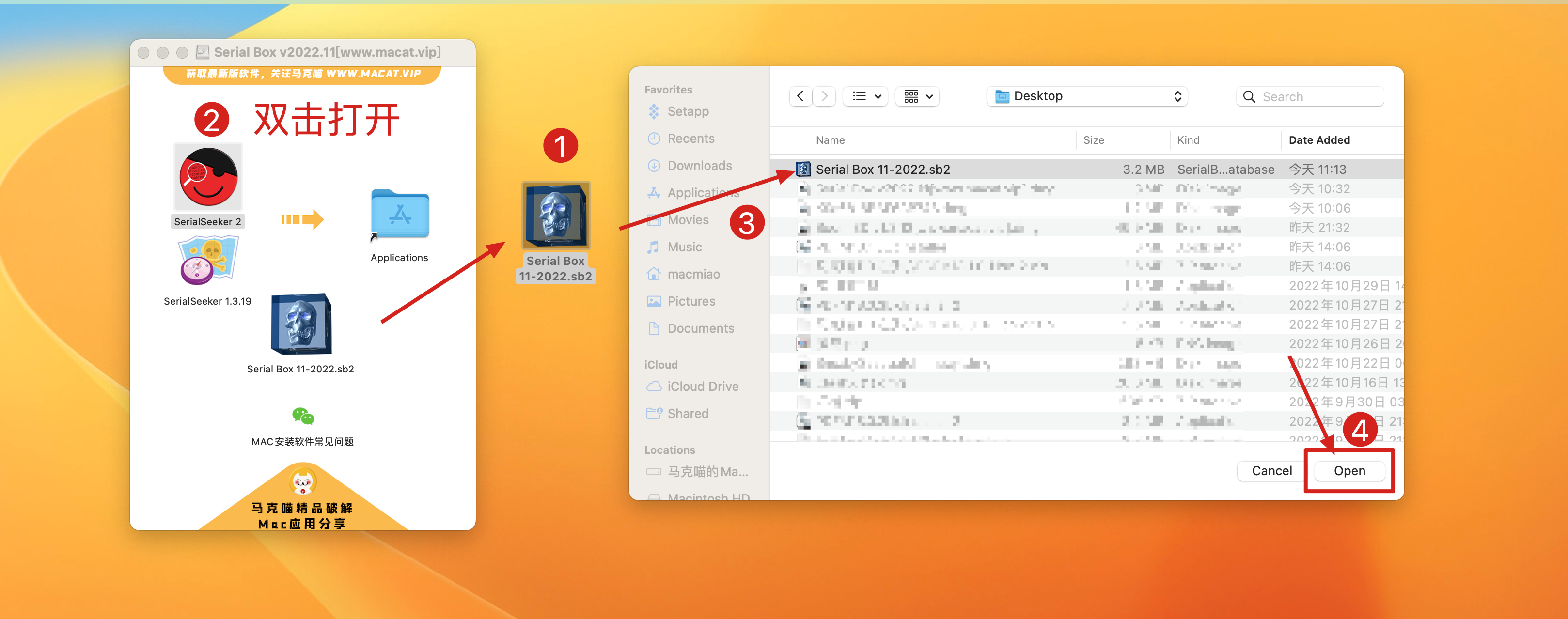Click the Locations sidebar heading

tap(670, 450)
